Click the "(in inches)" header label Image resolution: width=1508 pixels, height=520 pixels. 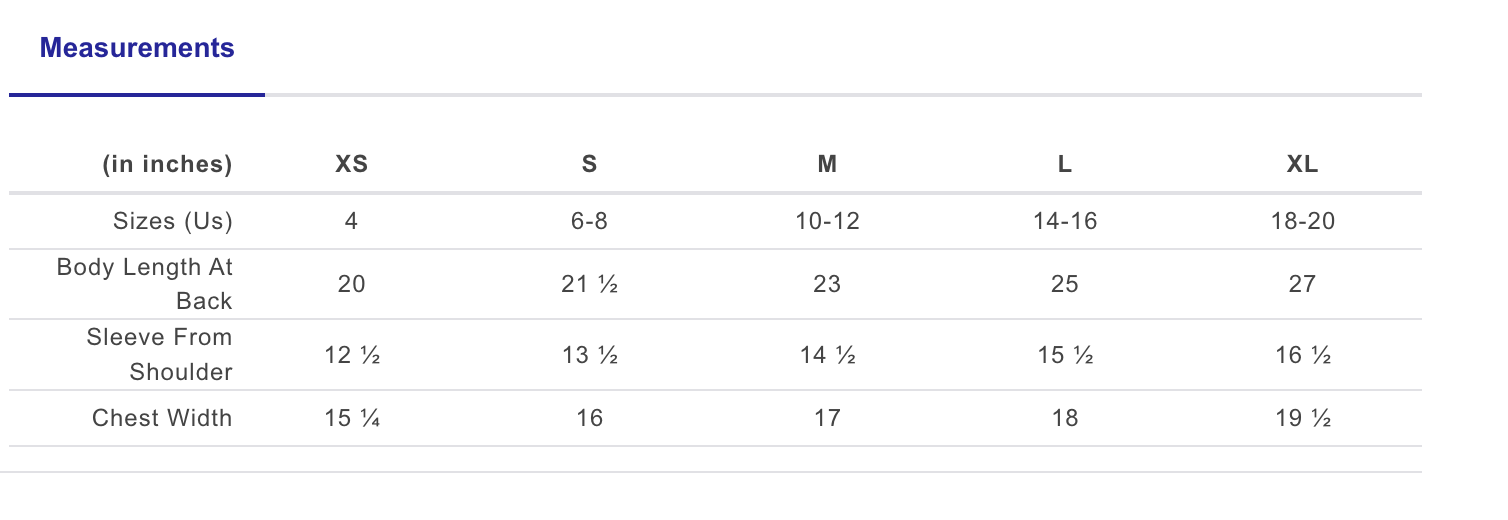167,165
